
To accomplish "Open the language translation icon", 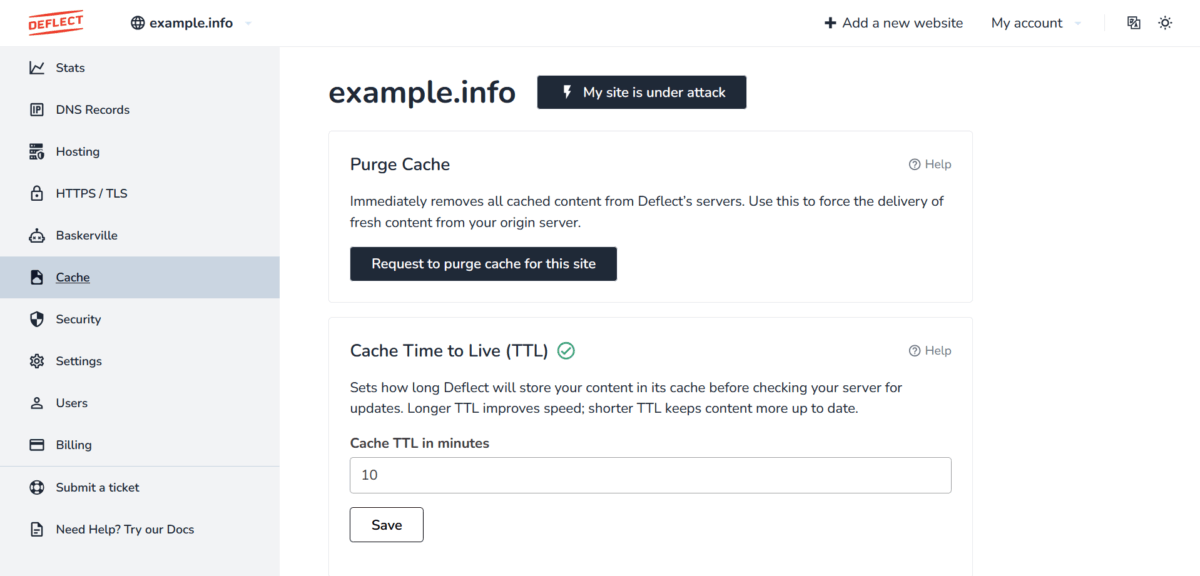I will (1133, 22).
